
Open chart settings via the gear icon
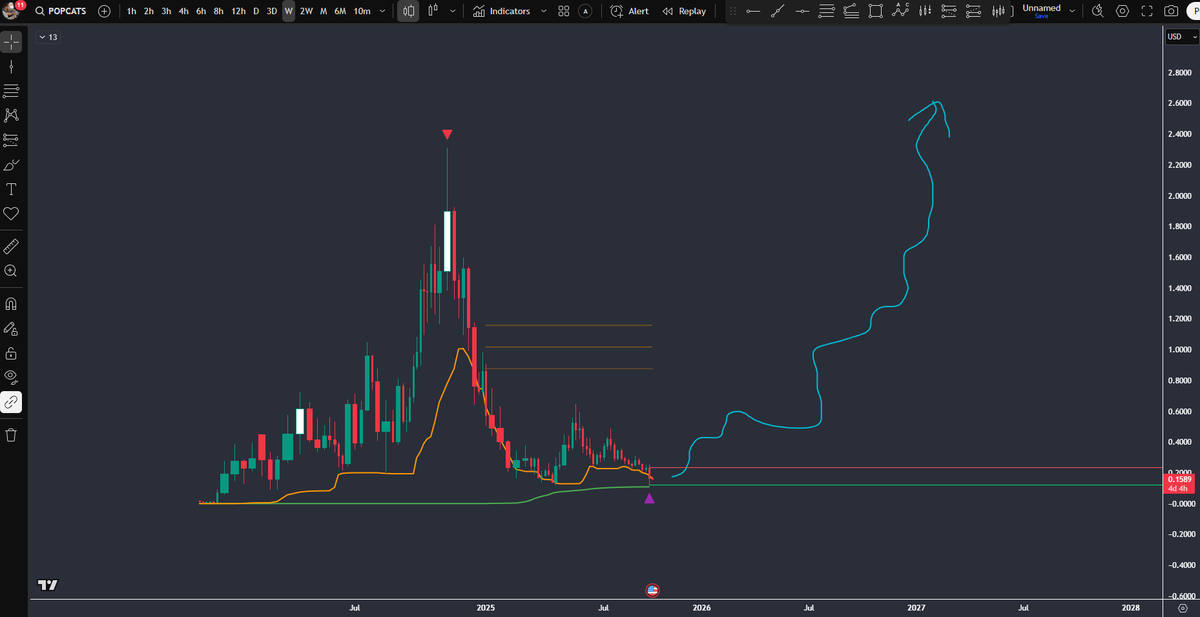tap(1122, 11)
